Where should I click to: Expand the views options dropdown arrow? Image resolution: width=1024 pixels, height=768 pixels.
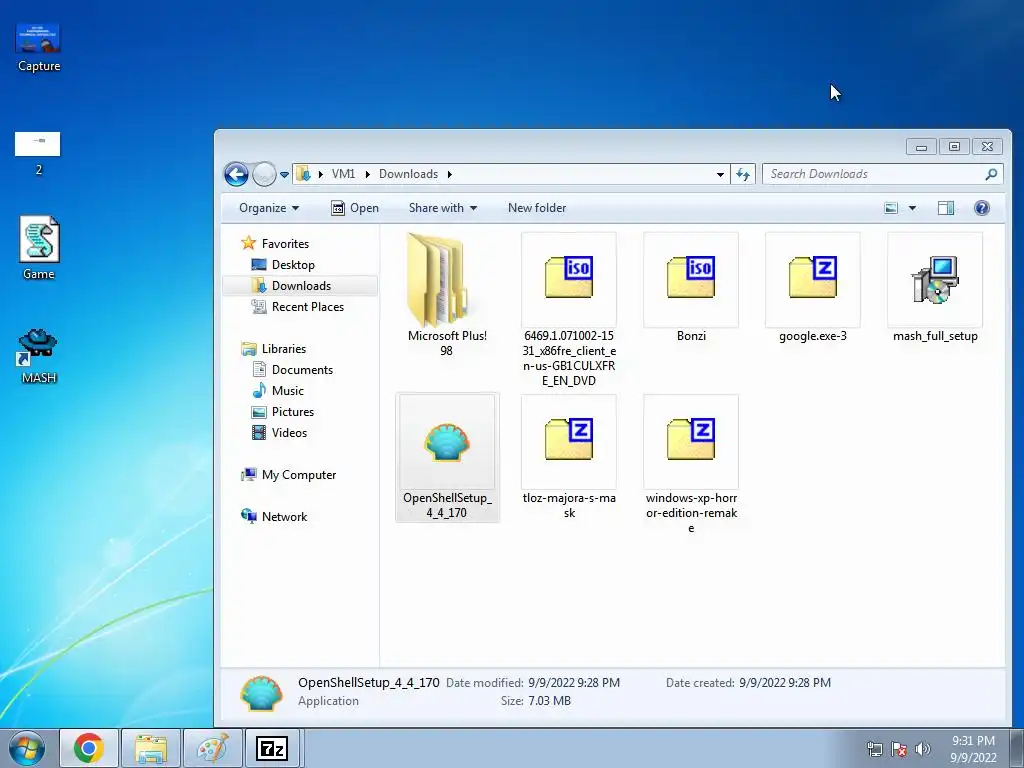click(x=912, y=208)
